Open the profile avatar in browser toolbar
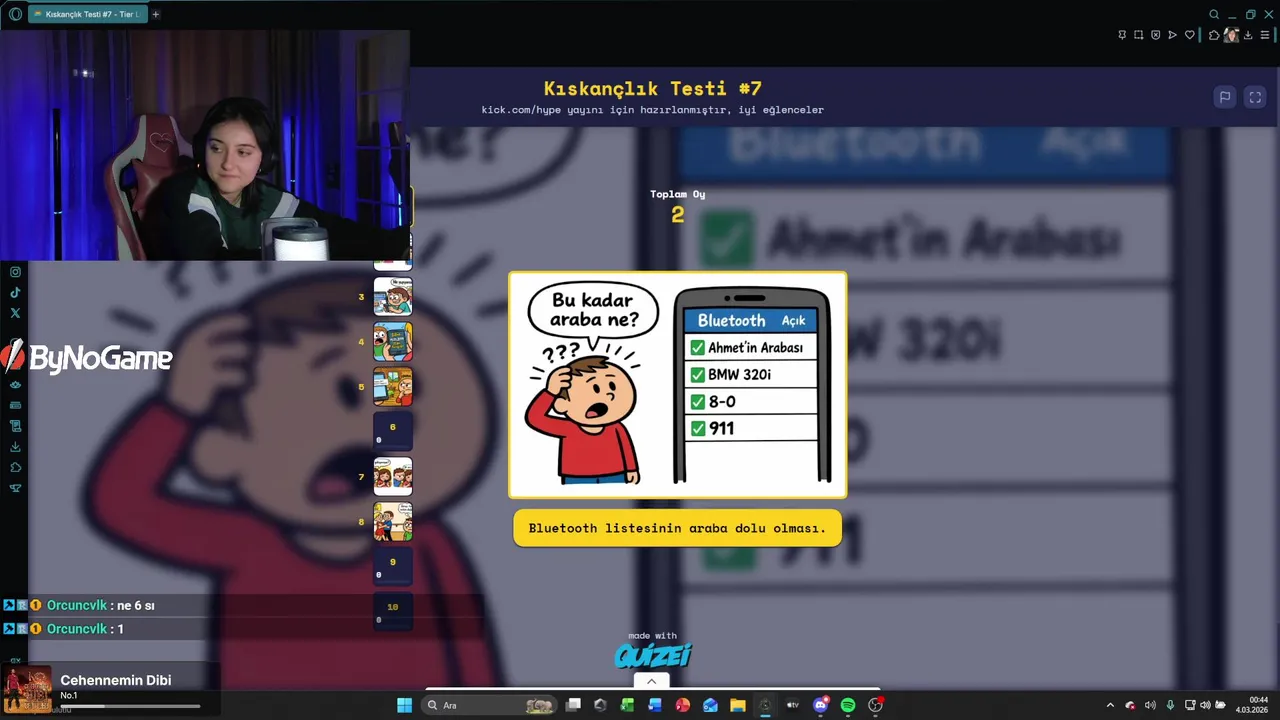 coord(1231,35)
